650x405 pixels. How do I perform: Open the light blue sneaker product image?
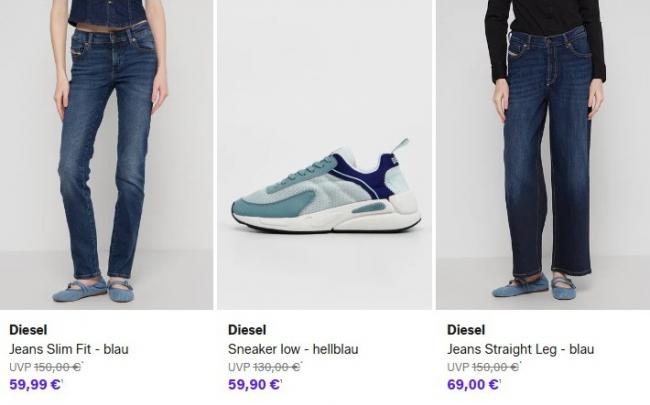point(325,190)
